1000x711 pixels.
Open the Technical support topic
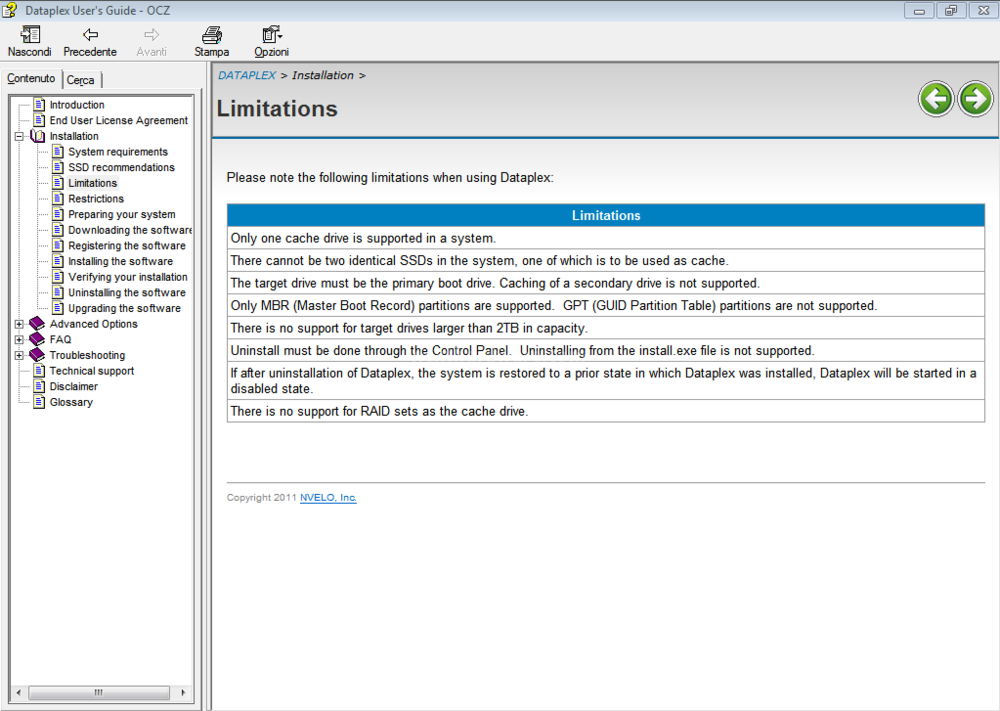(92, 370)
